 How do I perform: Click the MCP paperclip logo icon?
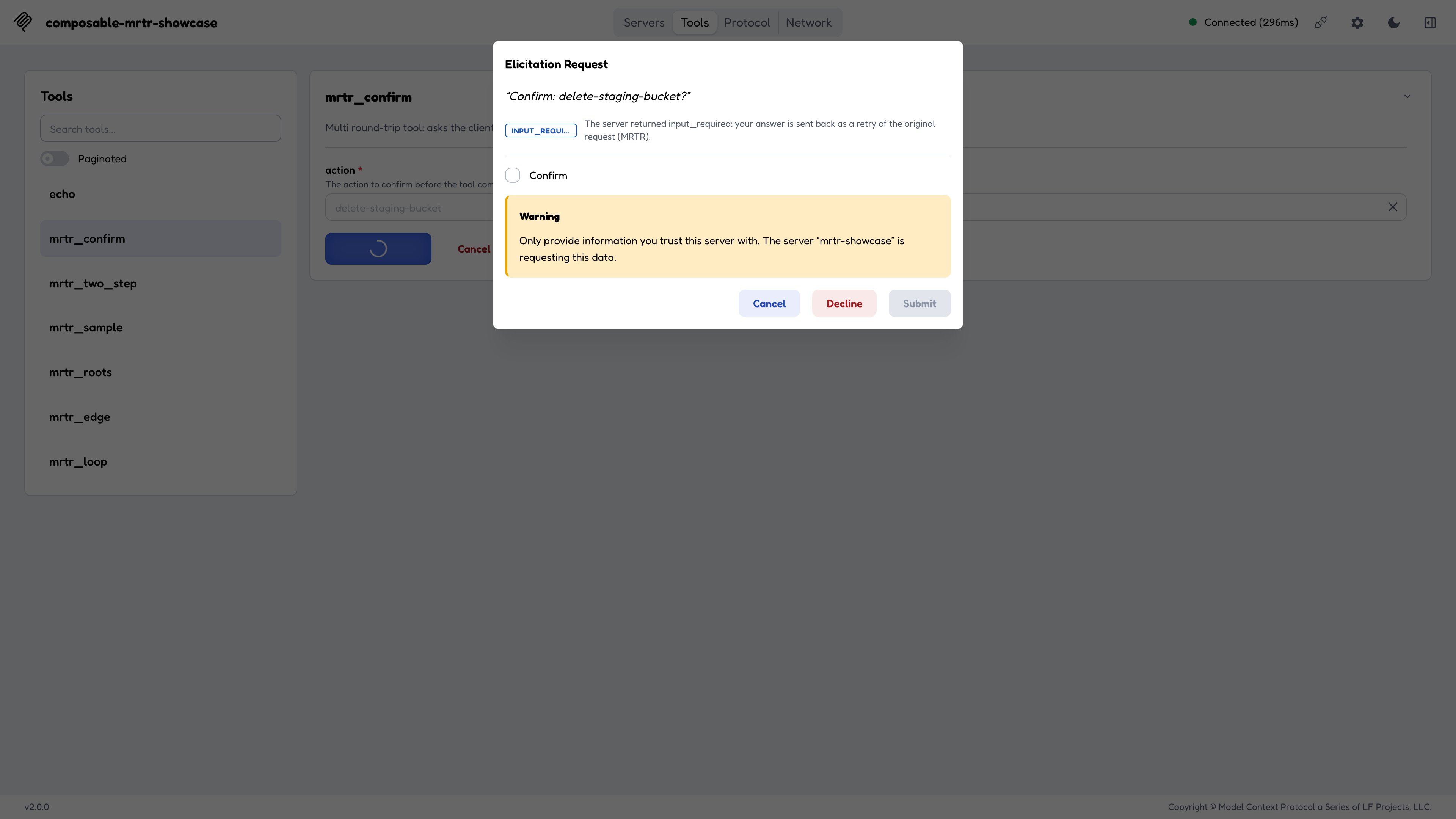pyautogui.click(x=23, y=23)
